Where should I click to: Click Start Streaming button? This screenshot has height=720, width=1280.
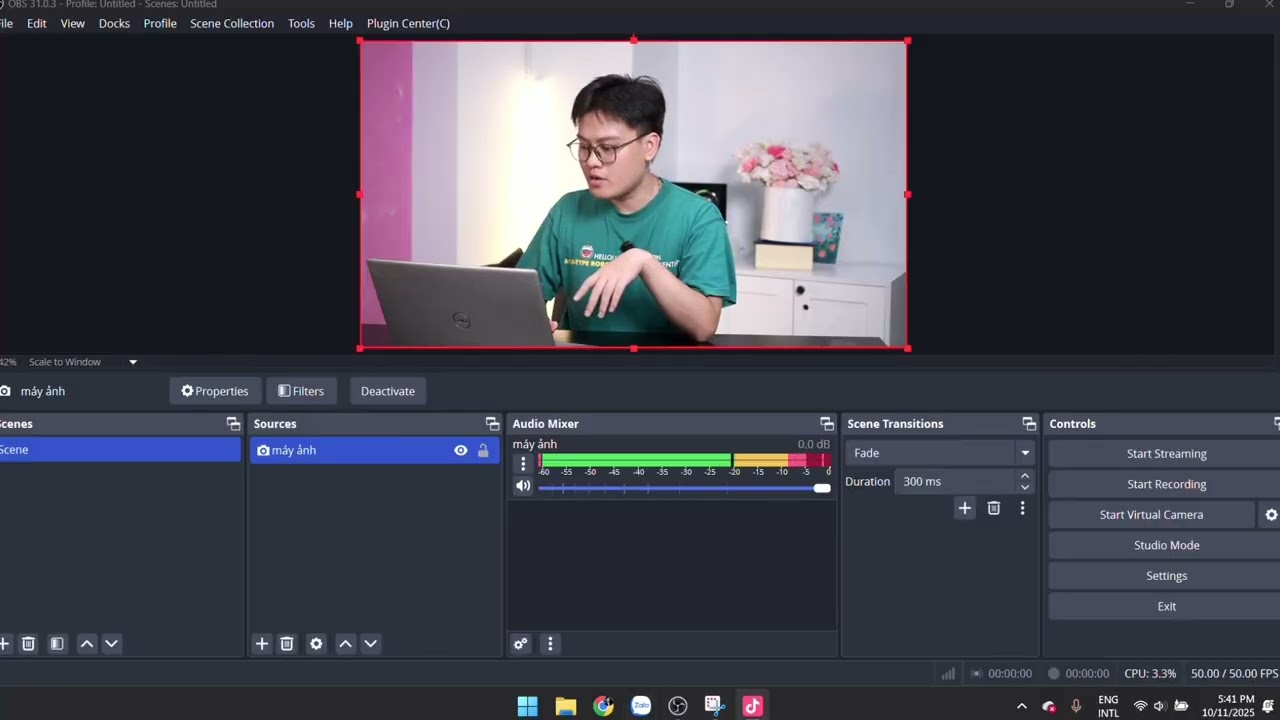1166,454
